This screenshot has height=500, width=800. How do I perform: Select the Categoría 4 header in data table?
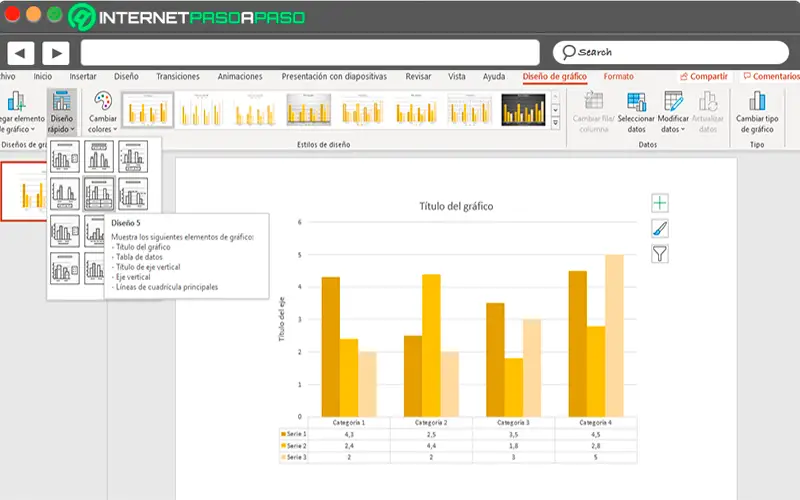595,422
